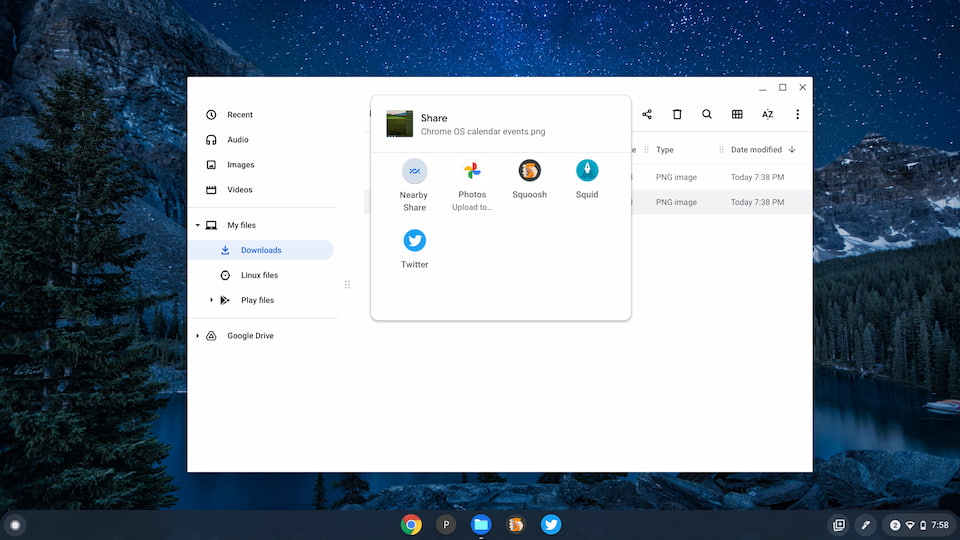Click the delete trash icon
Viewport: 960px width, 540px height.
coord(677,114)
